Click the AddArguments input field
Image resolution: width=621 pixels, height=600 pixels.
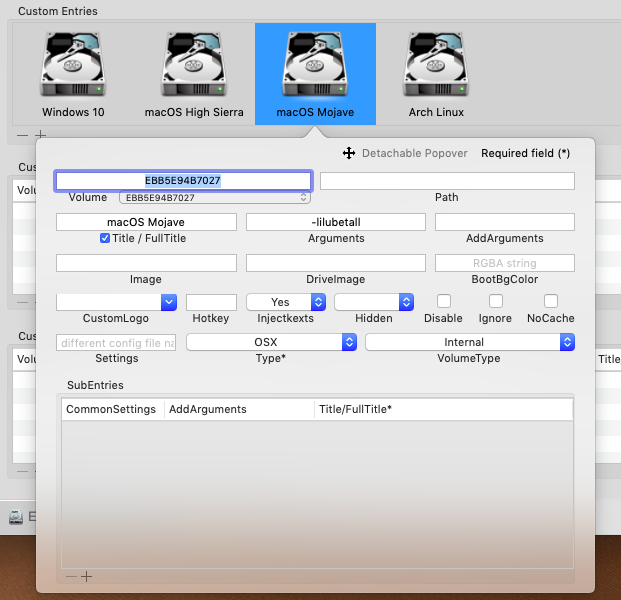(x=505, y=222)
